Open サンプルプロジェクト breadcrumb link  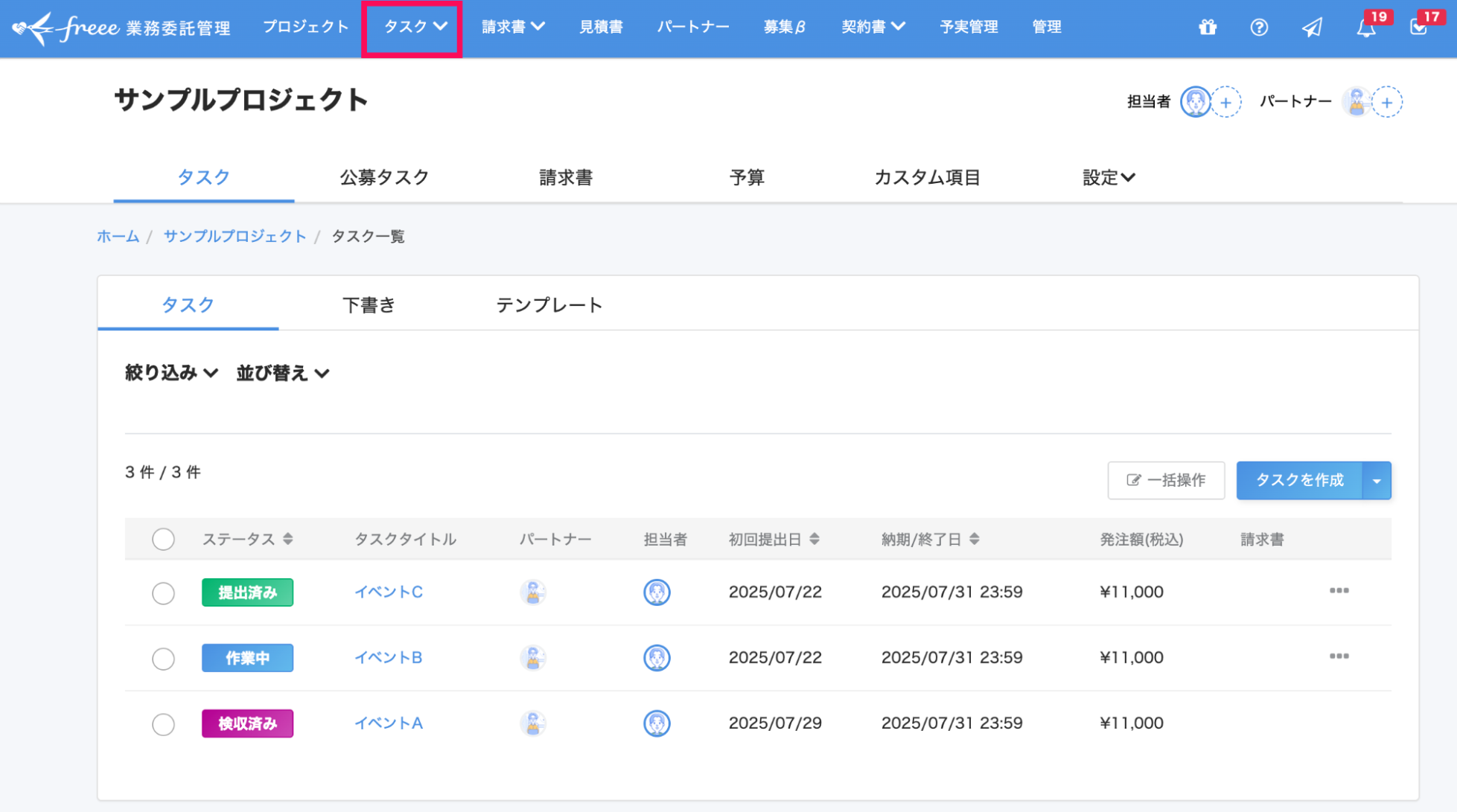pos(235,237)
